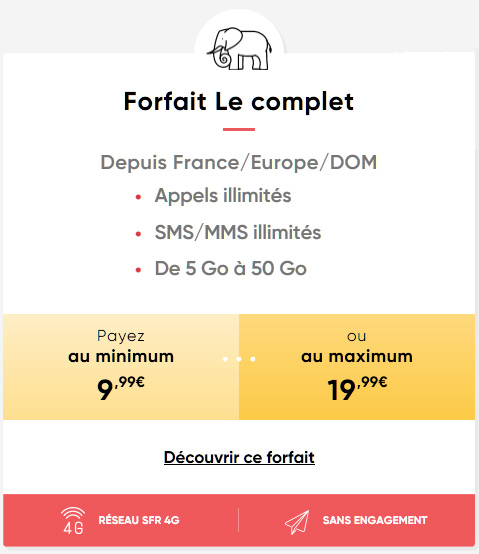Click the red bullet before De 5 Go

pyautogui.click(x=138, y=270)
